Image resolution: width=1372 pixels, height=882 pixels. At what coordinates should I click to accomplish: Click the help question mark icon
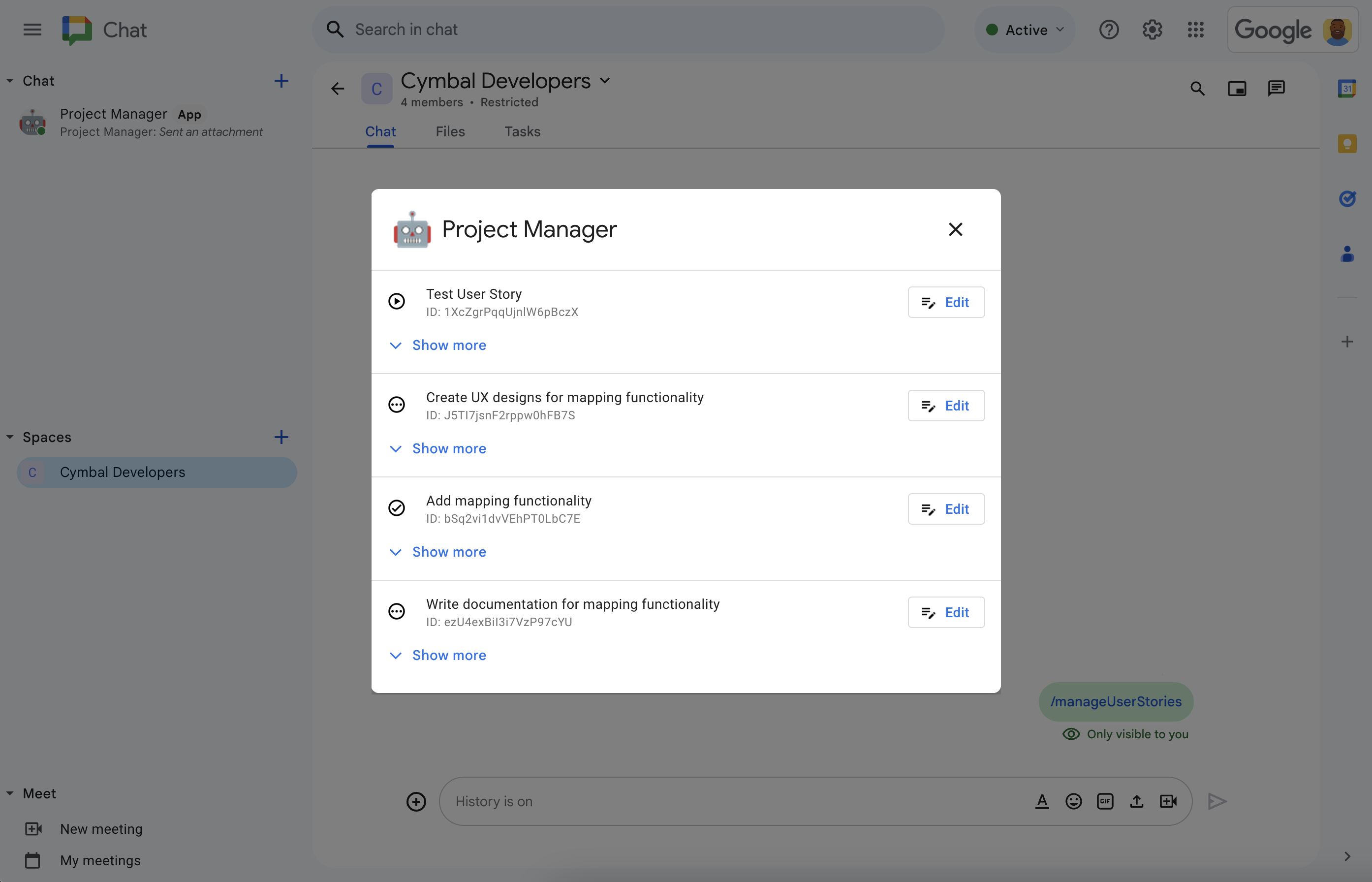click(x=1107, y=29)
